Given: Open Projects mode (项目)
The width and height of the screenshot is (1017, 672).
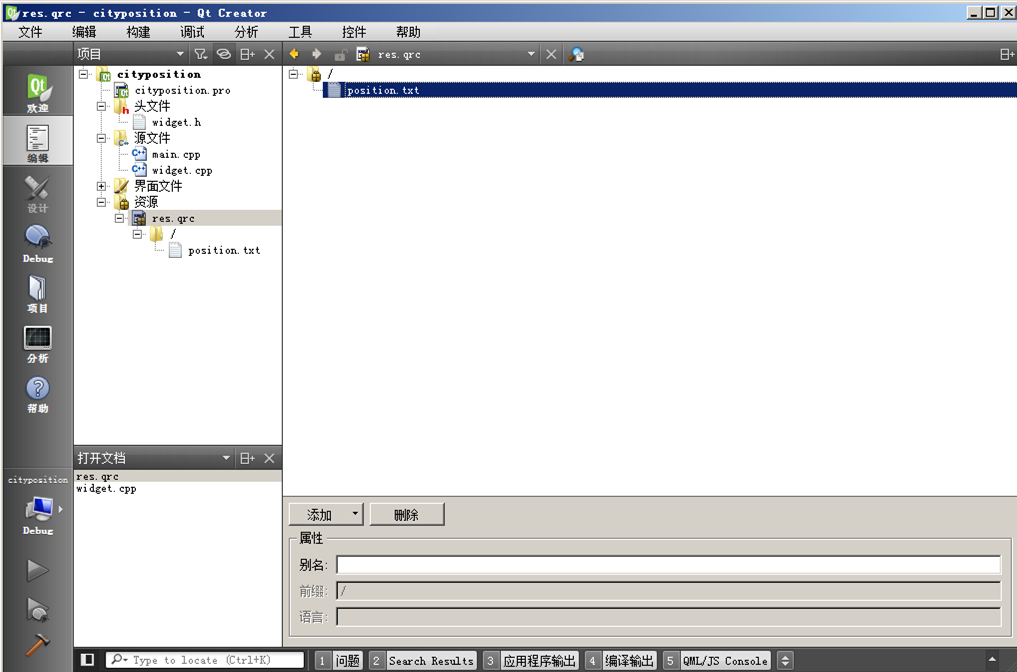Looking at the screenshot, I should (x=38, y=293).
